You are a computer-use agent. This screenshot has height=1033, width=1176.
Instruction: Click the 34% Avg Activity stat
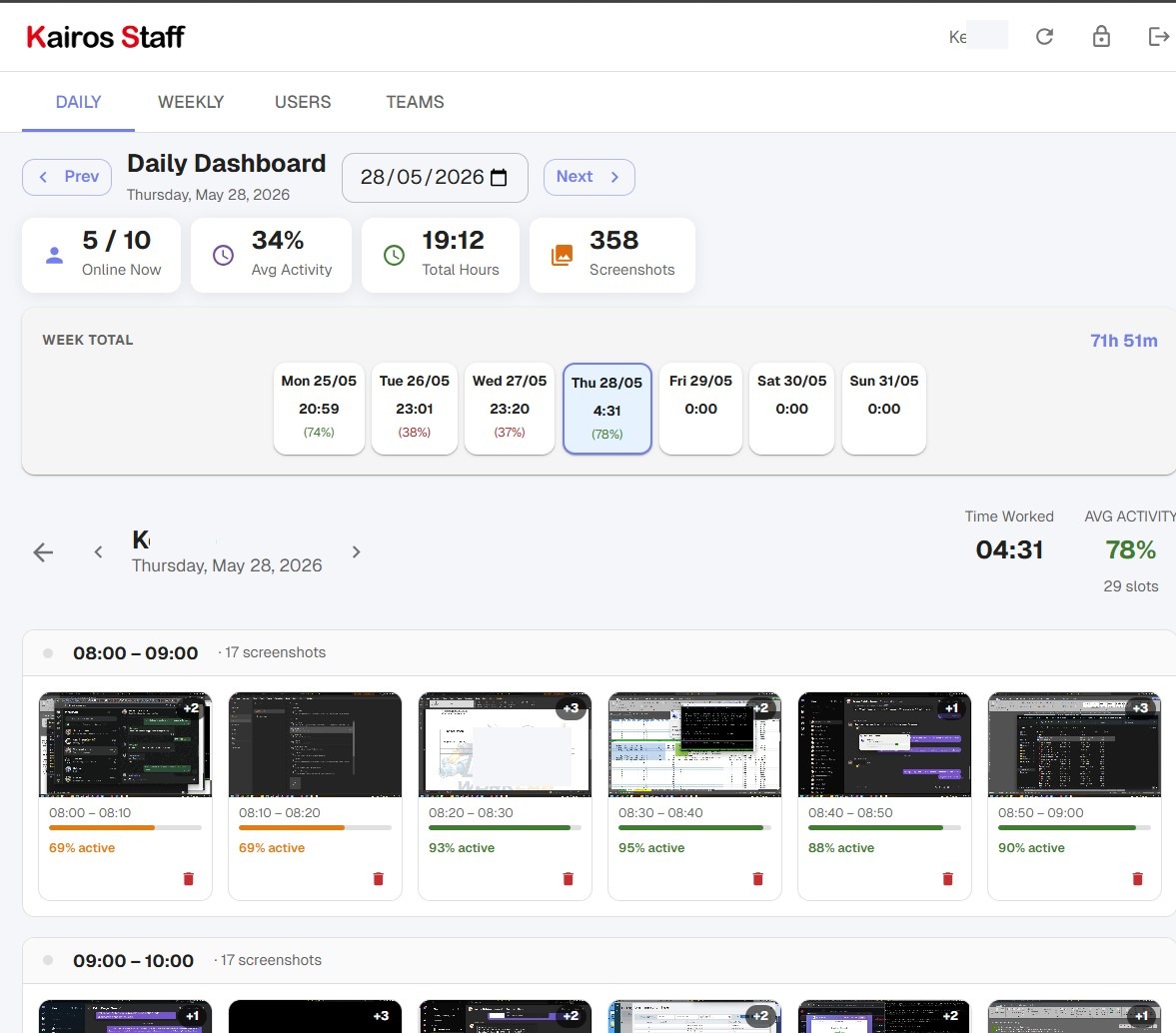tap(271, 255)
